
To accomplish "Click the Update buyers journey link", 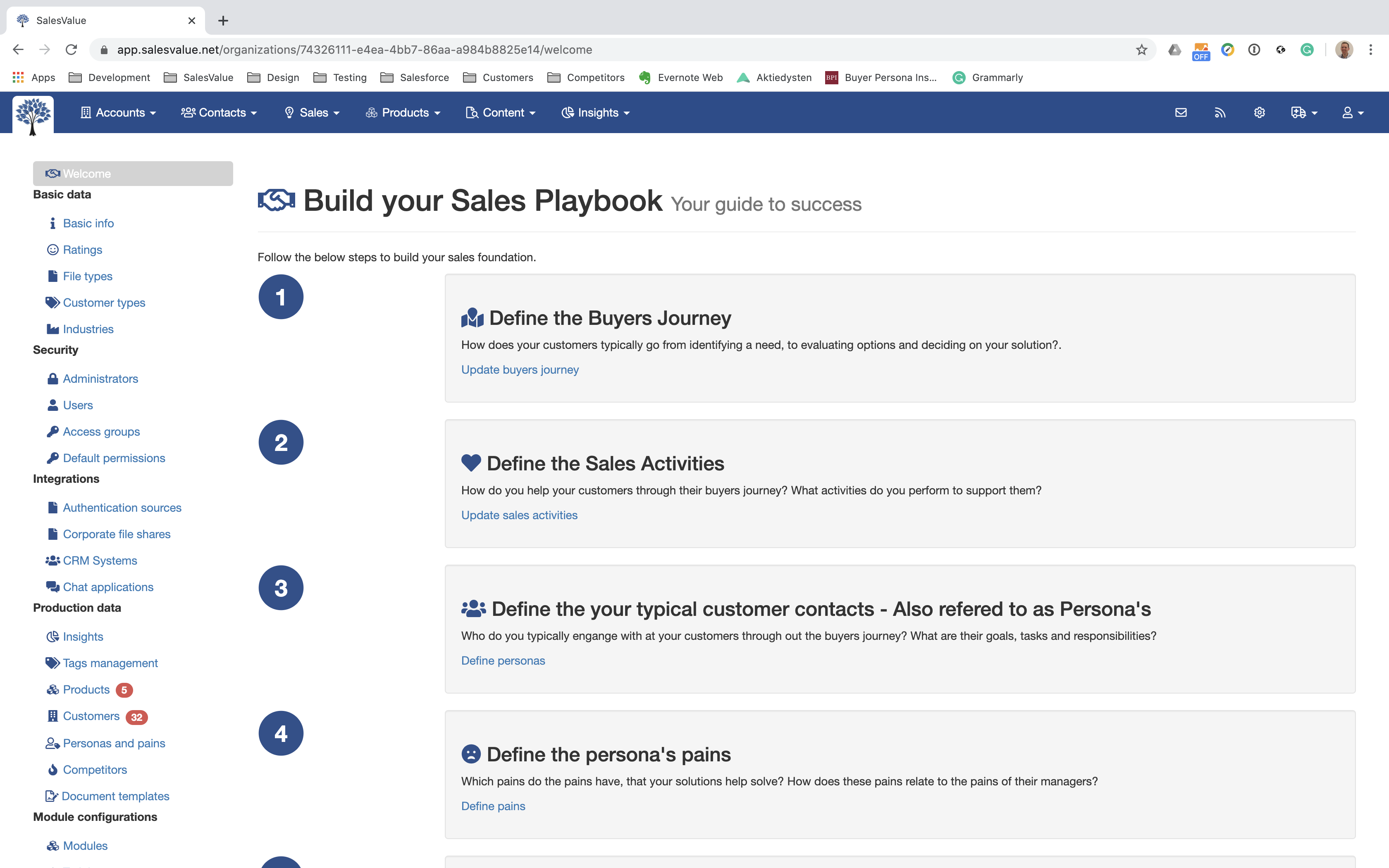I will [x=520, y=370].
